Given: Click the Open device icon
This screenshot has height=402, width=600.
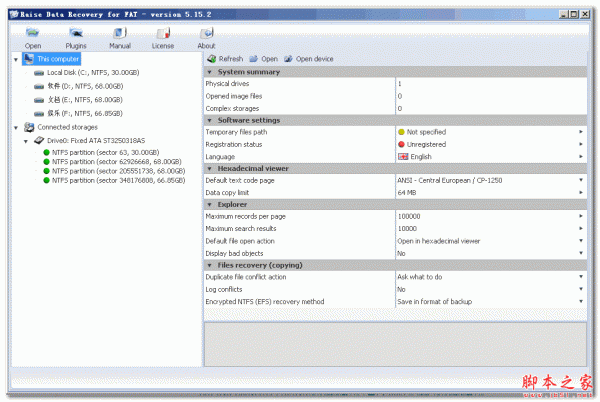Looking at the screenshot, I should [289, 59].
